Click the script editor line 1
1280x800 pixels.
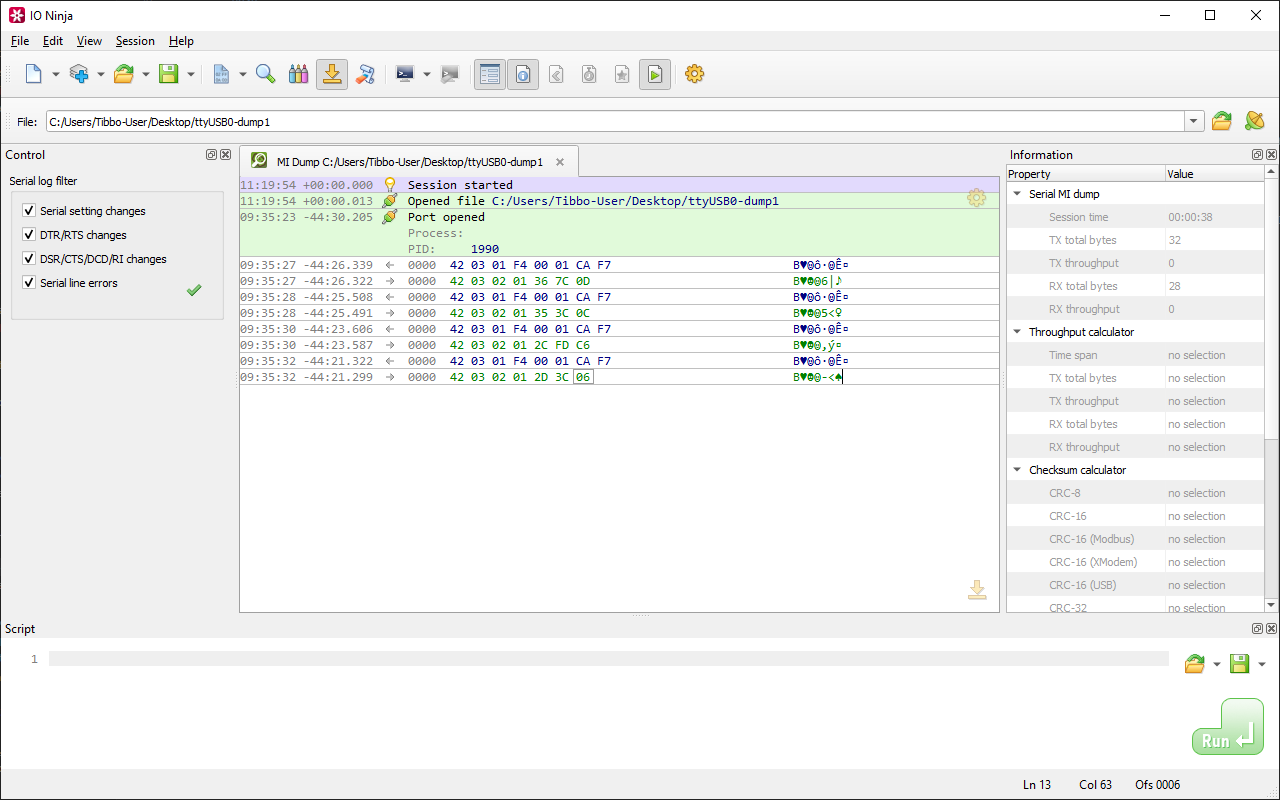[x=608, y=659]
